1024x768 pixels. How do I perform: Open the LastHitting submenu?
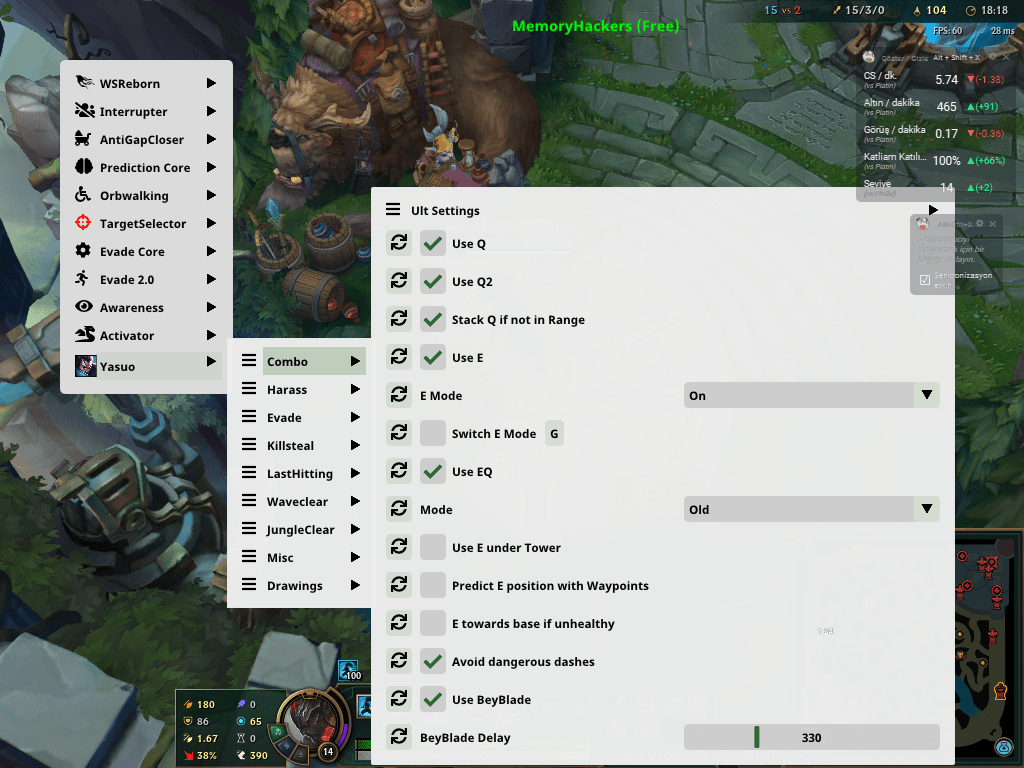click(300, 473)
